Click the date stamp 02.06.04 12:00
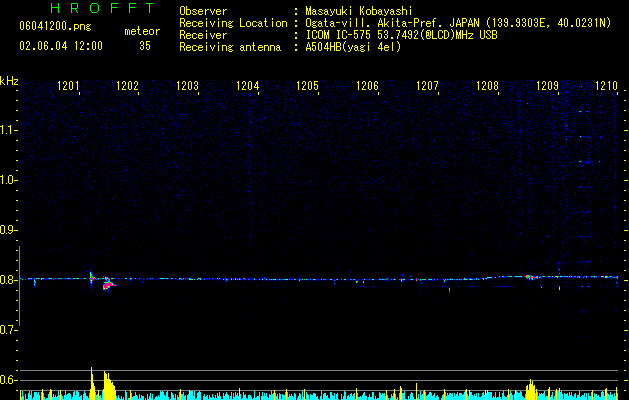This screenshot has height=400, width=629. coord(61,46)
